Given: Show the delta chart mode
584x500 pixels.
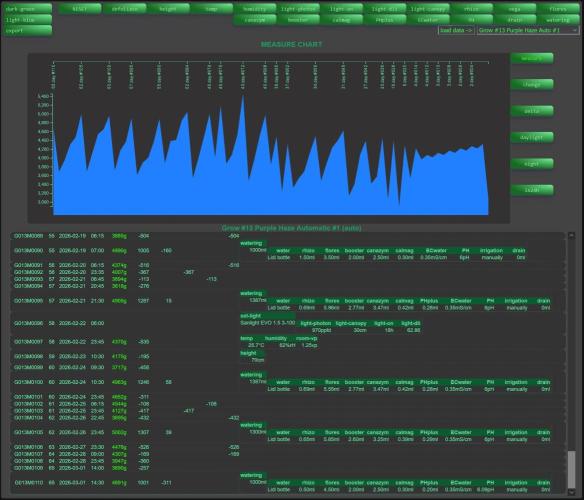Looking at the screenshot, I should (531, 111).
